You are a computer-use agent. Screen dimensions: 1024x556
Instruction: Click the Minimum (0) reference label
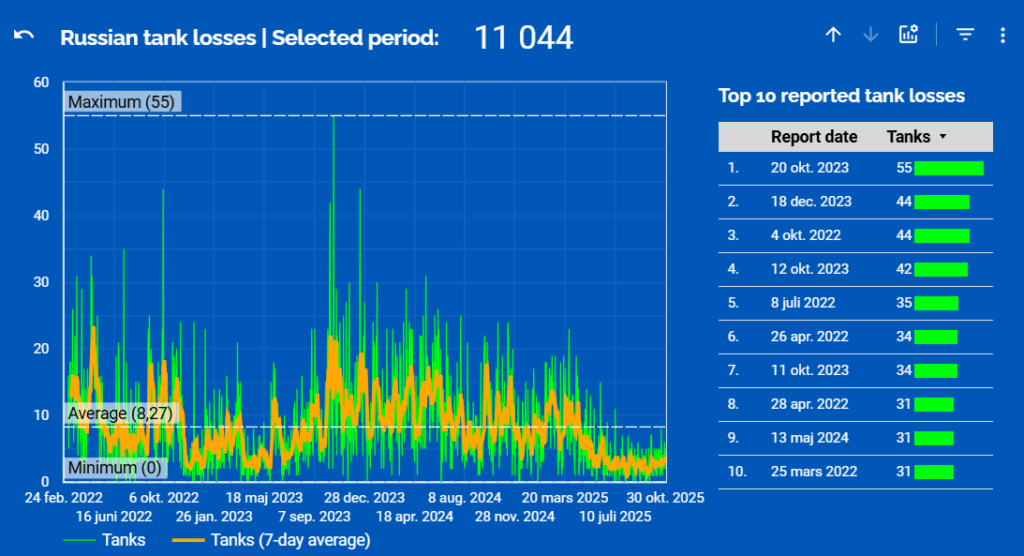coord(115,468)
